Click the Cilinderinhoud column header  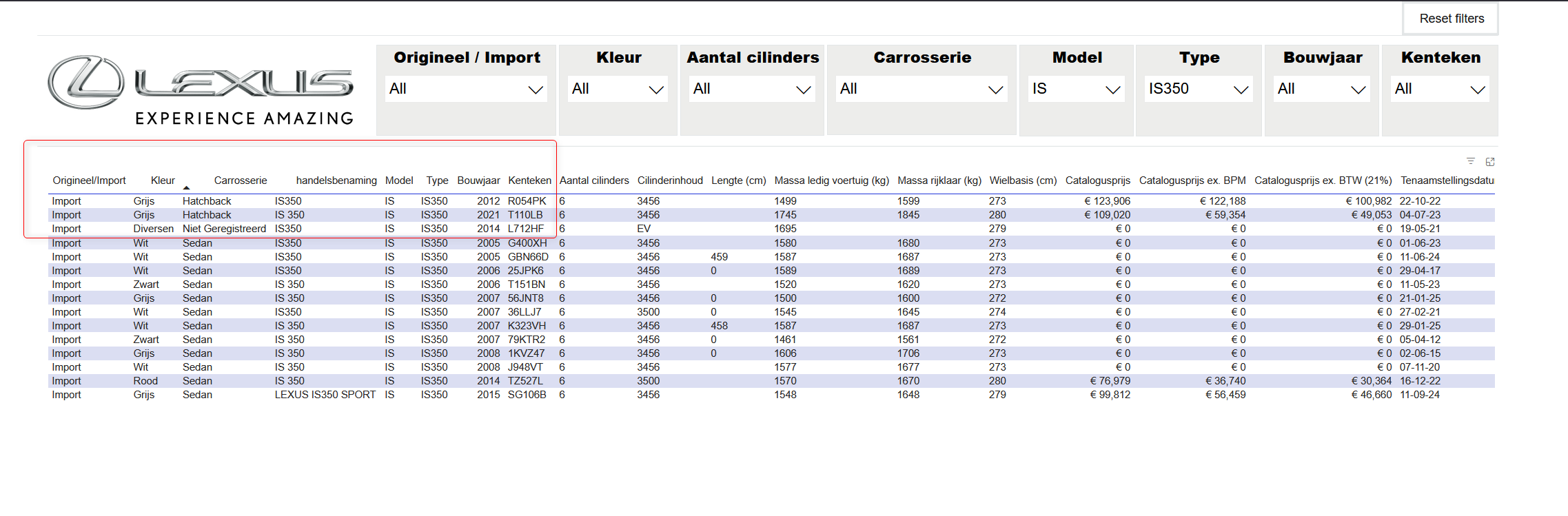click(669, 180)
